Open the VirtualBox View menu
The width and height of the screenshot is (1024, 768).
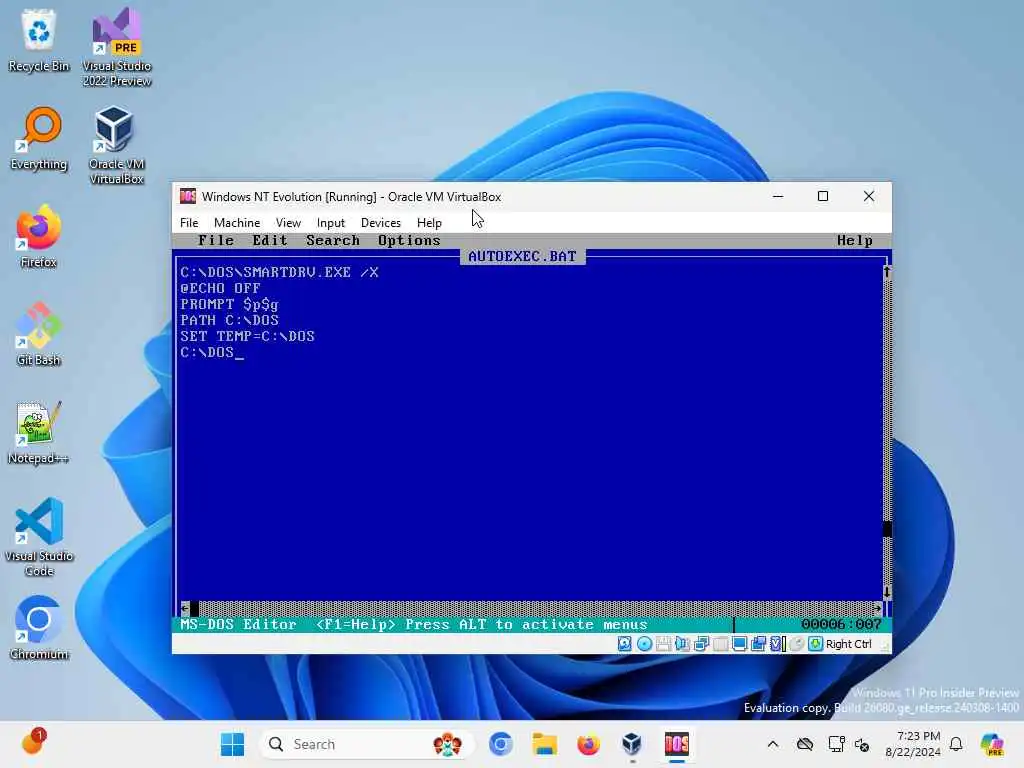point(288,223)
